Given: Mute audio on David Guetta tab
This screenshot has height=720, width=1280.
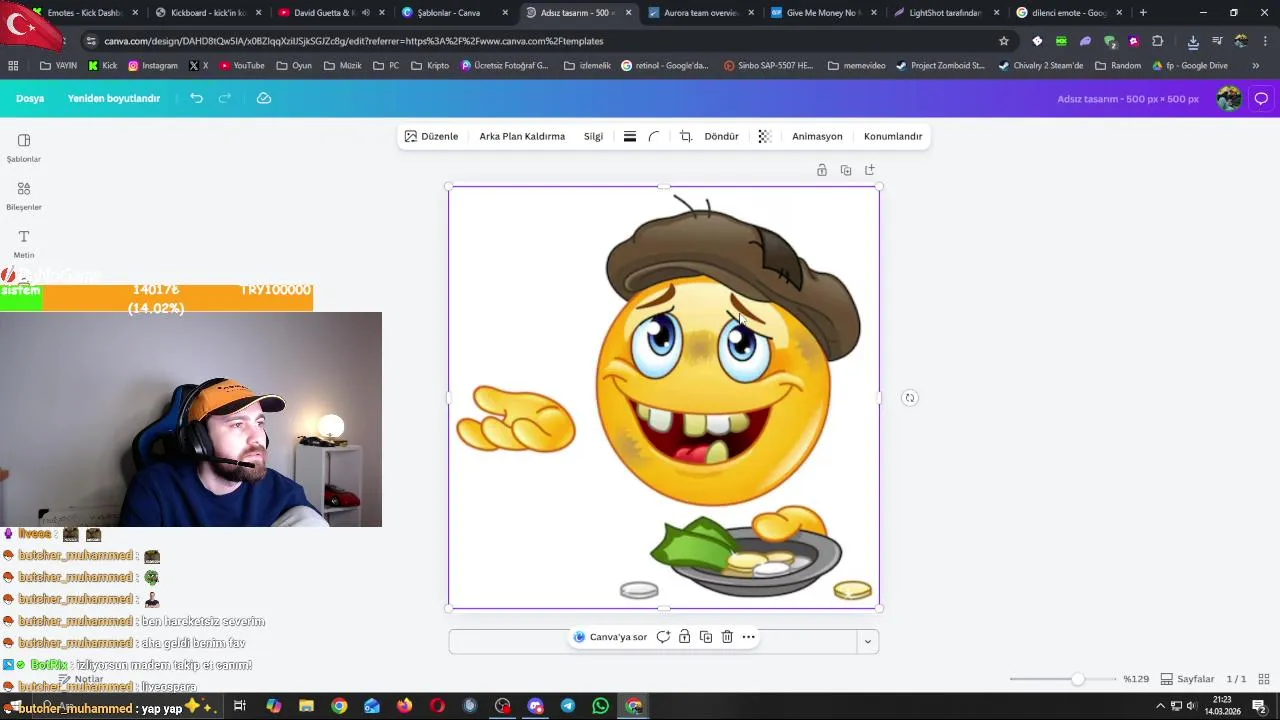Looking at the screenshot, I should (365, 13).
